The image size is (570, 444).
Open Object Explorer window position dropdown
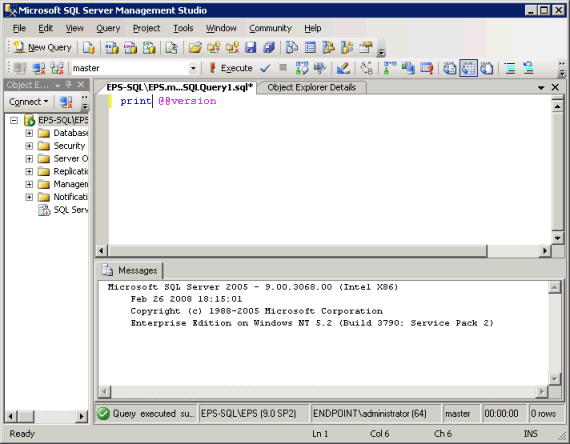pyautogui.click(x=57, y=85)
